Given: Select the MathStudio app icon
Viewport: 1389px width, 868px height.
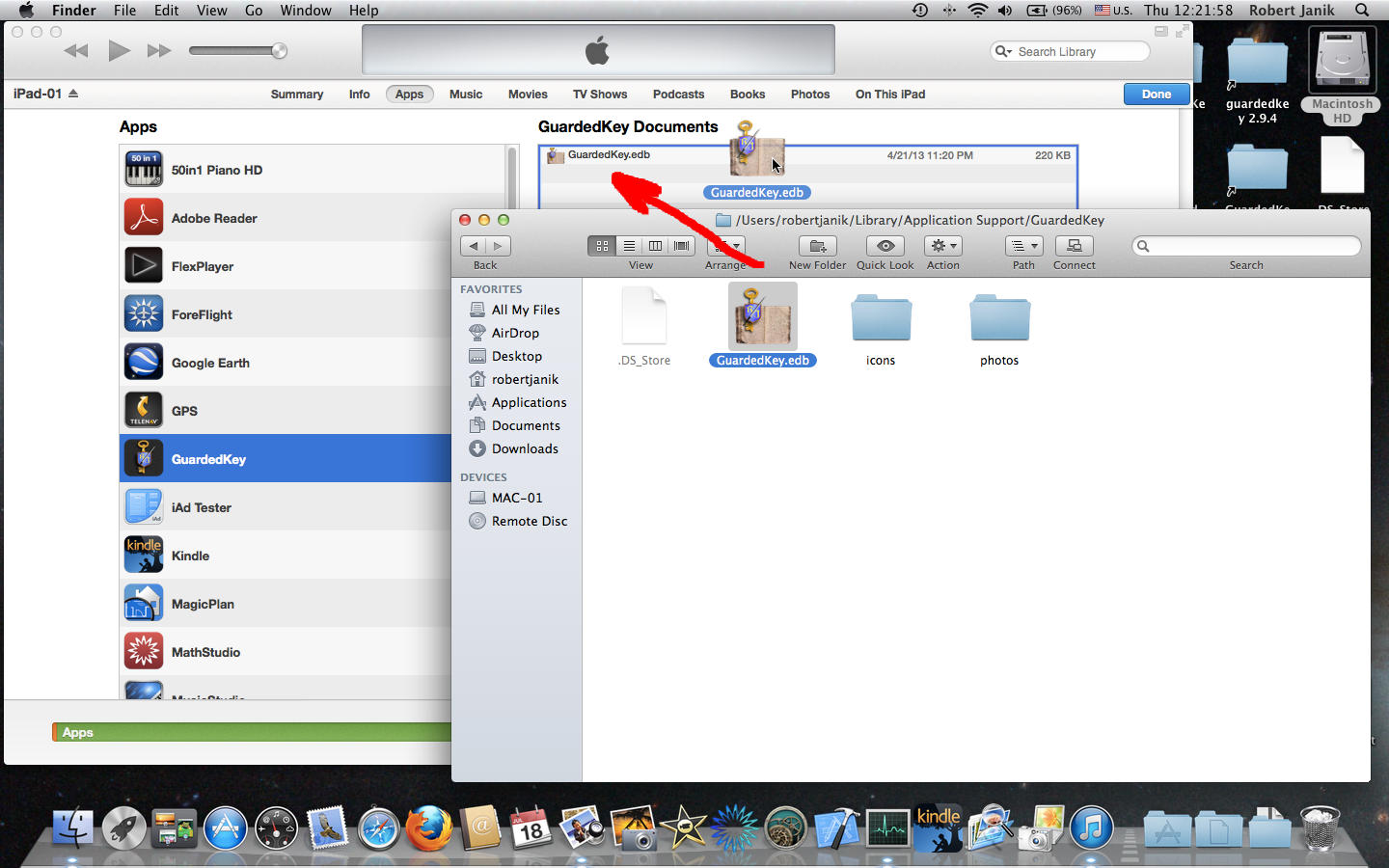Looking at the screenshot, I should [144, 652].
